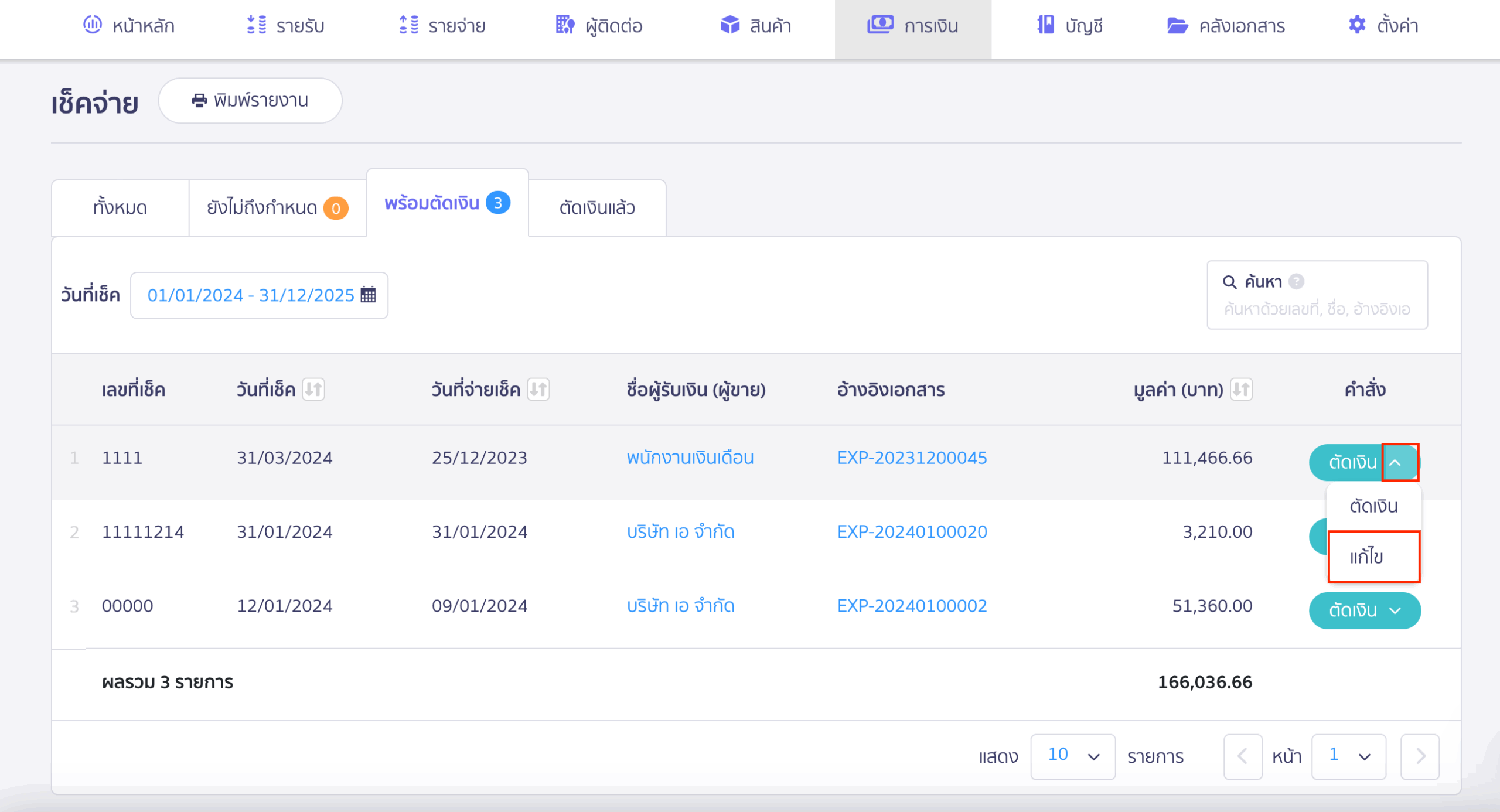Open document EXP-20231200045
The width and height of the screenshot is (1500, 812).
pos(912,458)
